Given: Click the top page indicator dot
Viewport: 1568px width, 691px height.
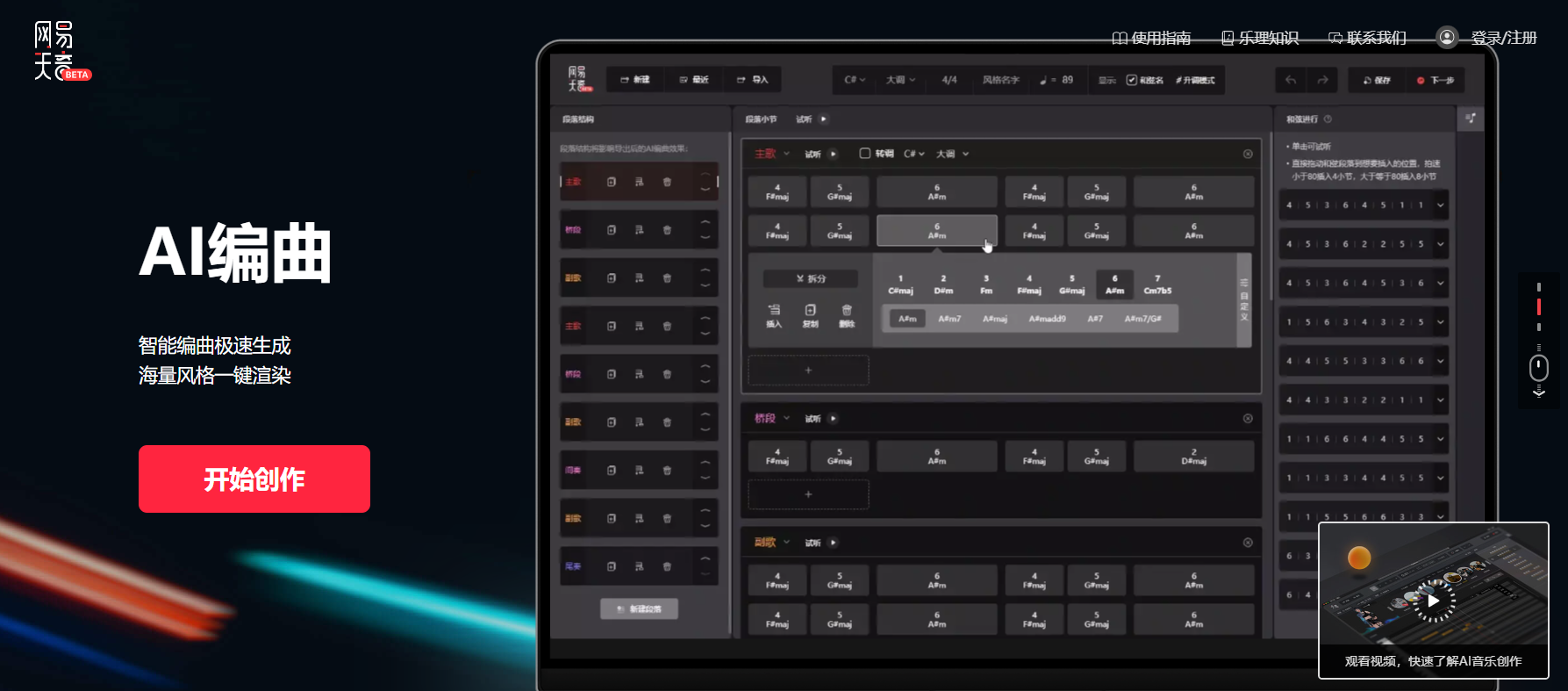Looking at the screenshot, I should pos(1538,287).
